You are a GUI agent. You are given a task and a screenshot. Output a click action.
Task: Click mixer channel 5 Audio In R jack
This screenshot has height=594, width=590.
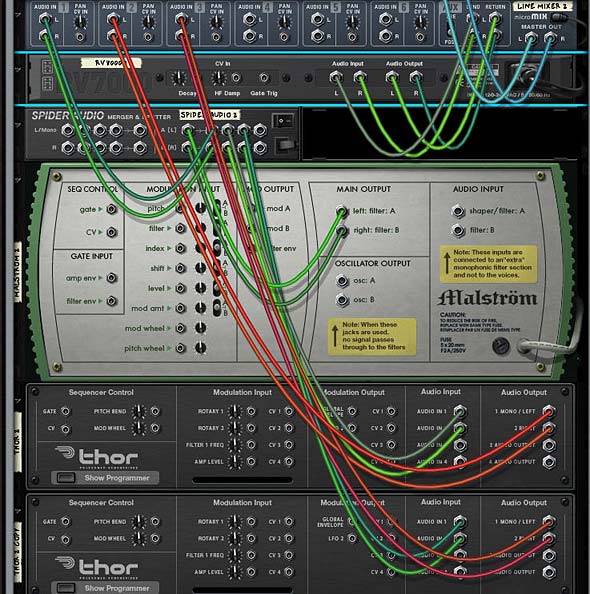(x=318, y=36)
